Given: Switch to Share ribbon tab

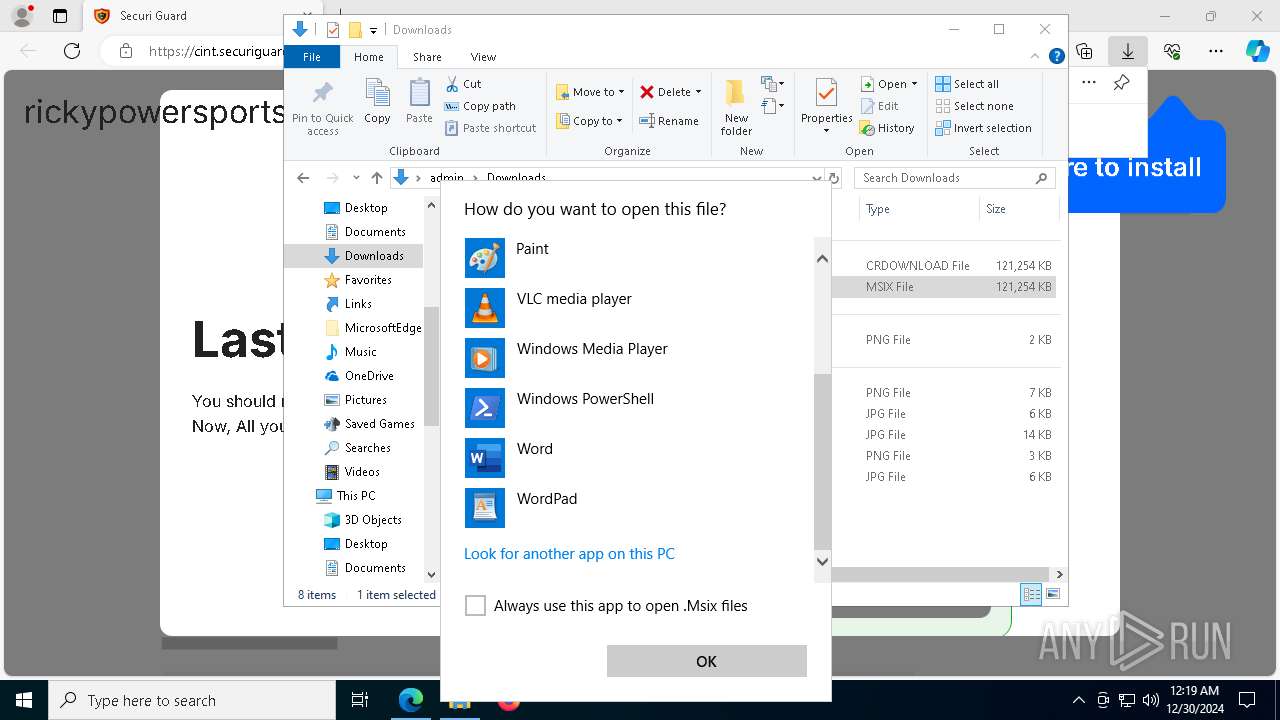Looking at the screenshot, I should (x=427, y=57).
